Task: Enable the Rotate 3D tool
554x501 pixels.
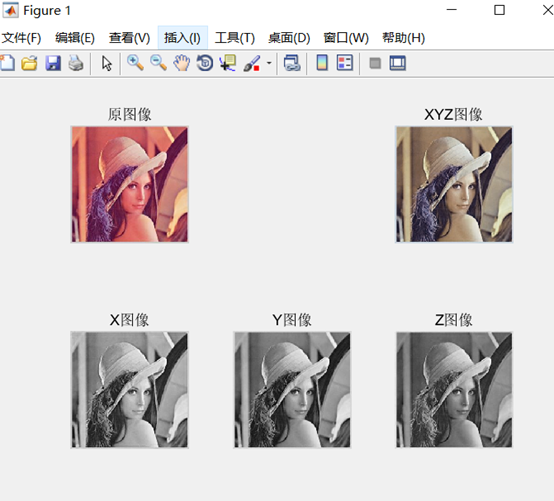Action: point(205,63)
